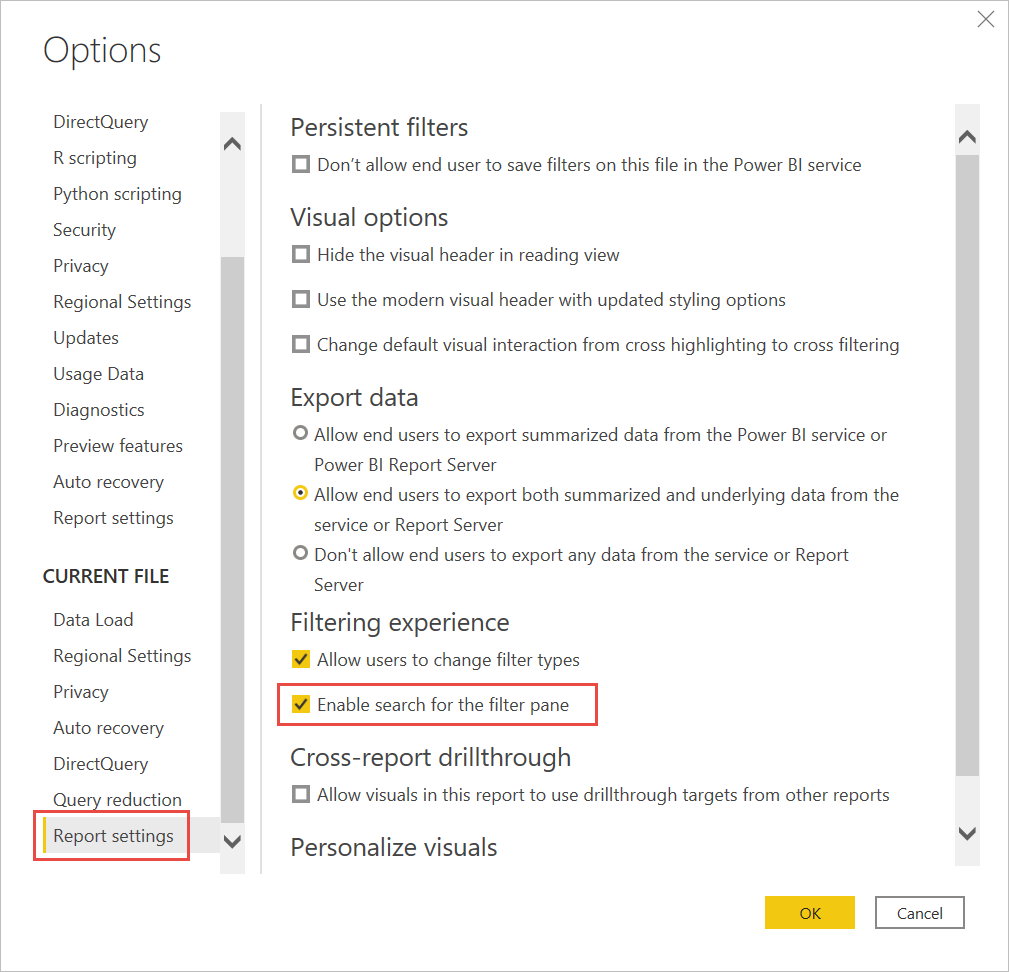Click content pane scroll up arrow
This screenshot has height=972, width=1009.
pos(967,136)
